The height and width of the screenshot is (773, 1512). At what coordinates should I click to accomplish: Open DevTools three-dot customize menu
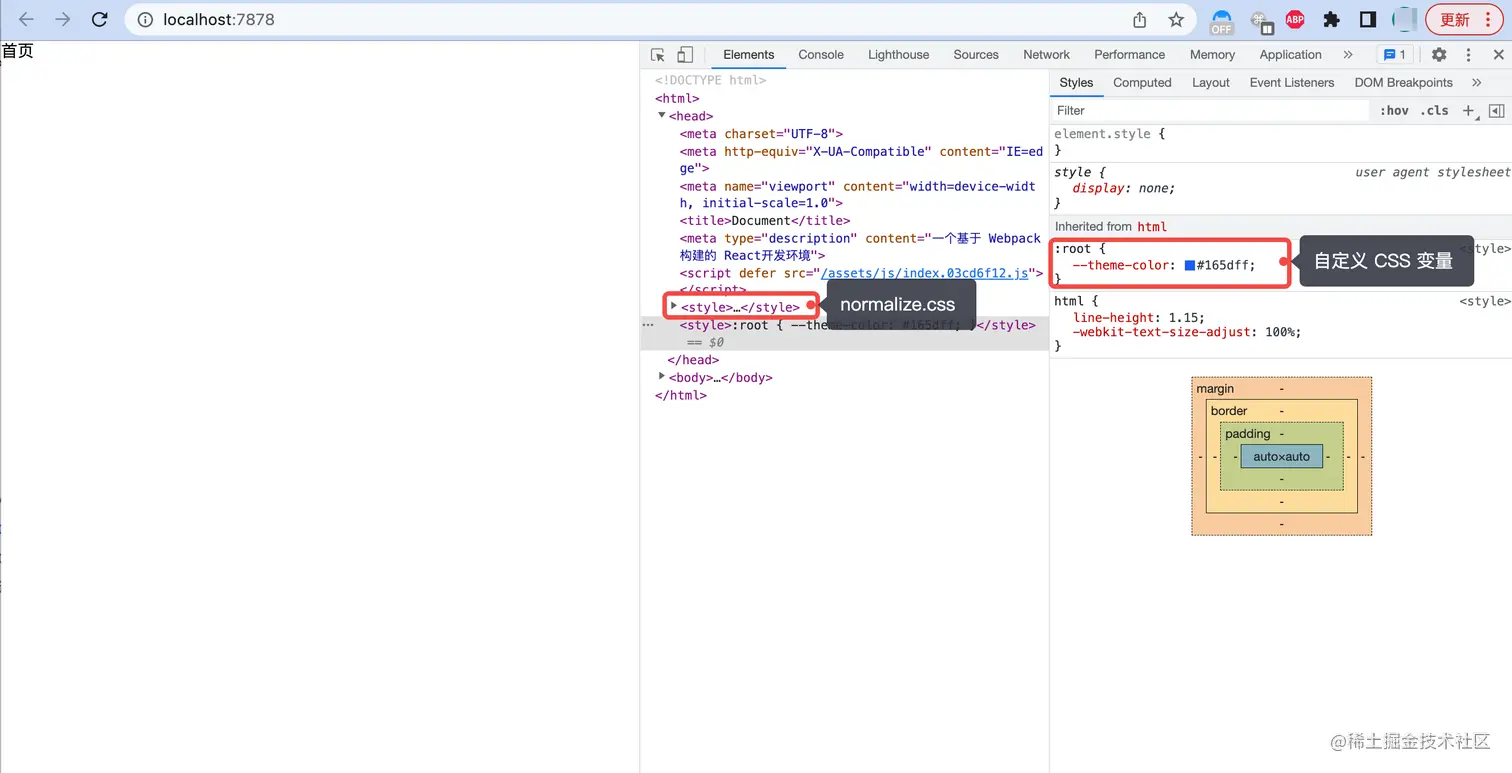click(1469, 55)
